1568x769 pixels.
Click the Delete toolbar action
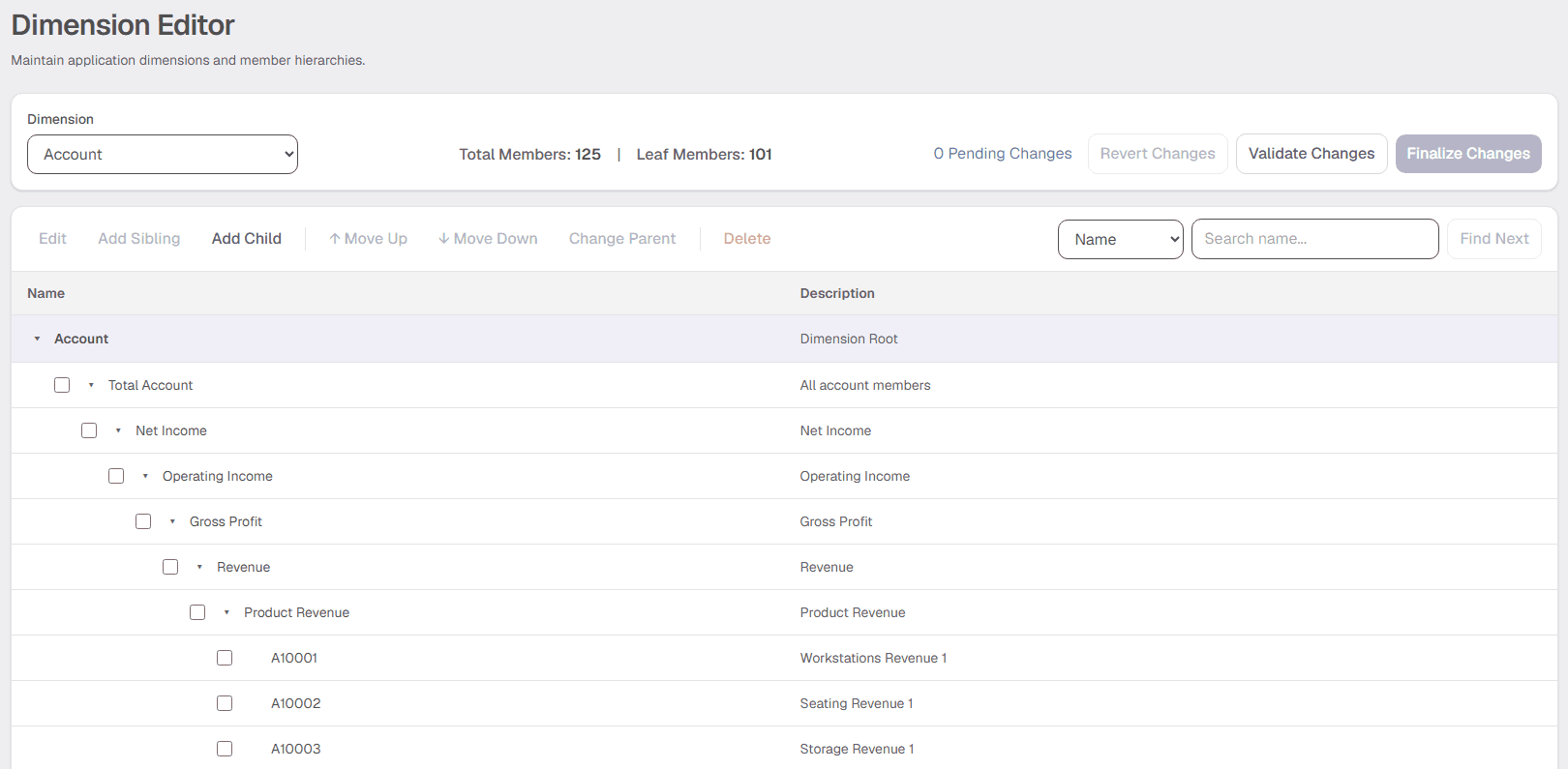click(747, 239)
